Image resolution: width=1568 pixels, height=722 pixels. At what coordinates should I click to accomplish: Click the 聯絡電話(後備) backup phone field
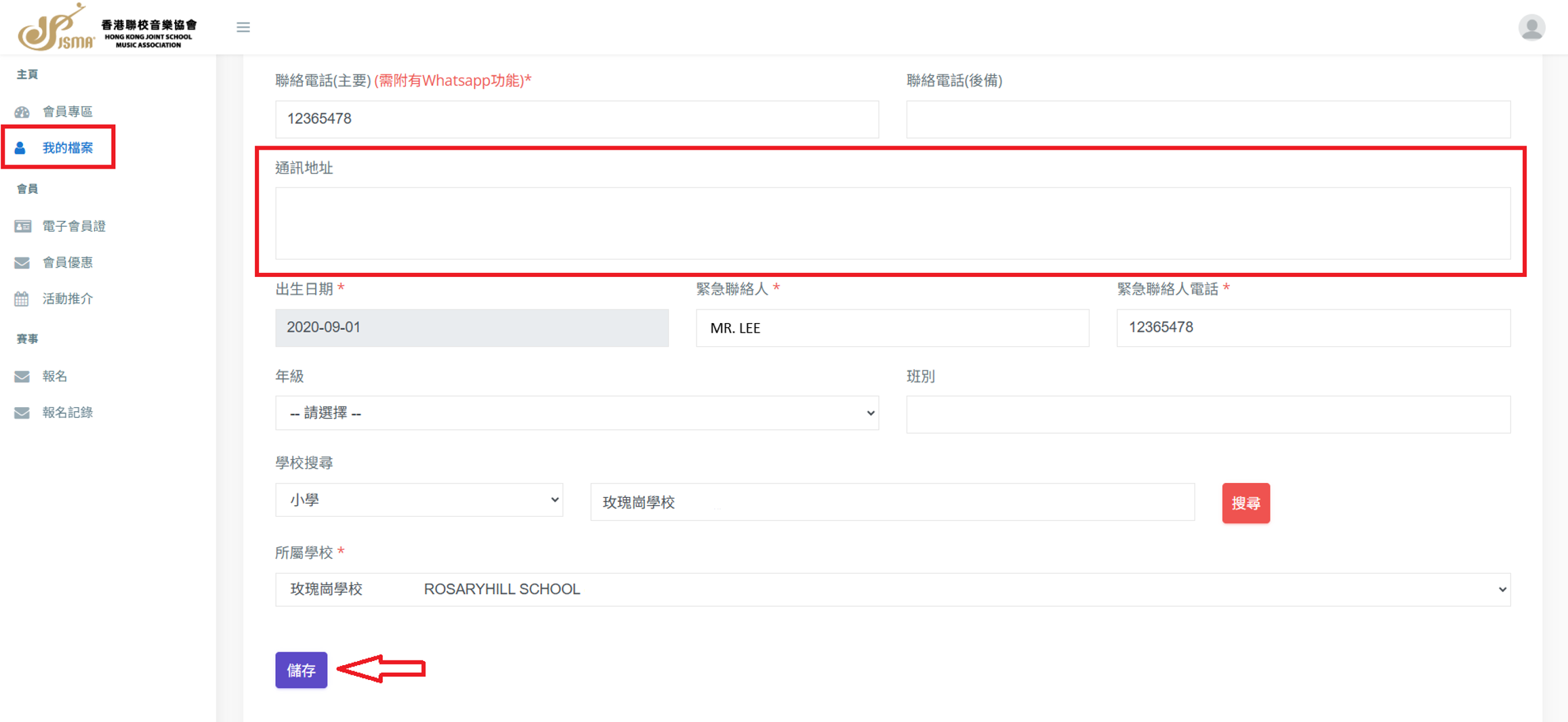1208,119
